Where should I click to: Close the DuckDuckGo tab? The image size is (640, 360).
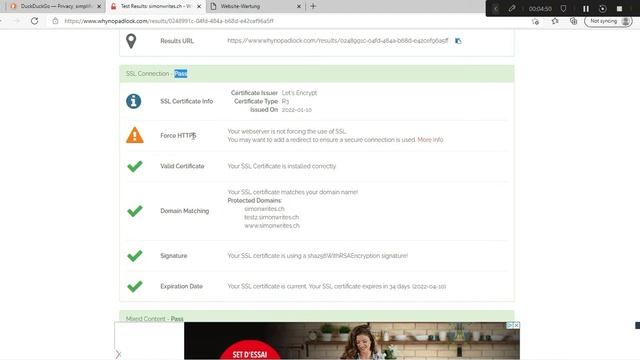(x=99, y=7)
